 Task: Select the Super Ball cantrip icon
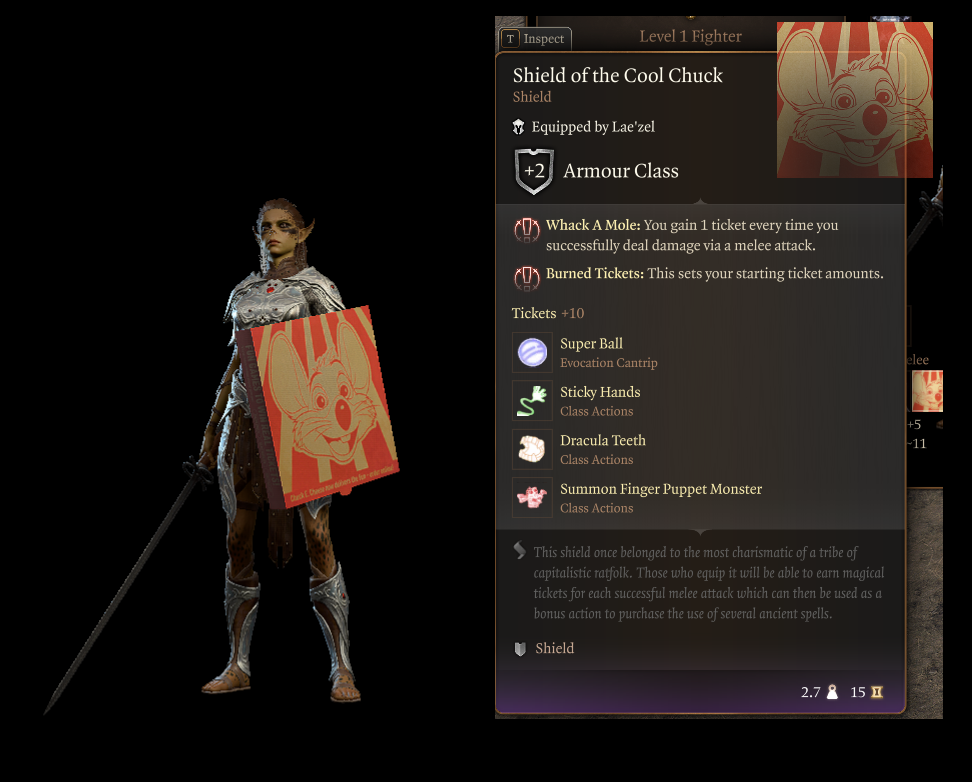click(532, 352)
